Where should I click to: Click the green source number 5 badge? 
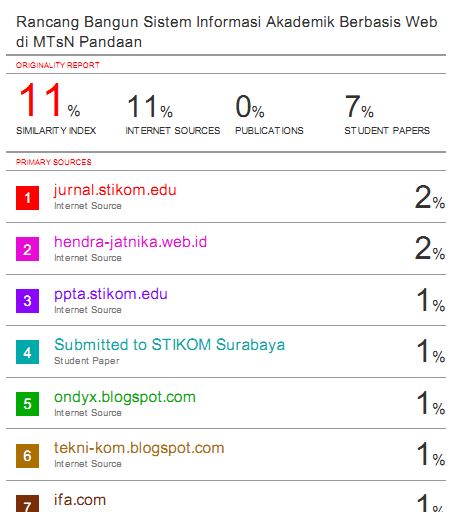27,404
